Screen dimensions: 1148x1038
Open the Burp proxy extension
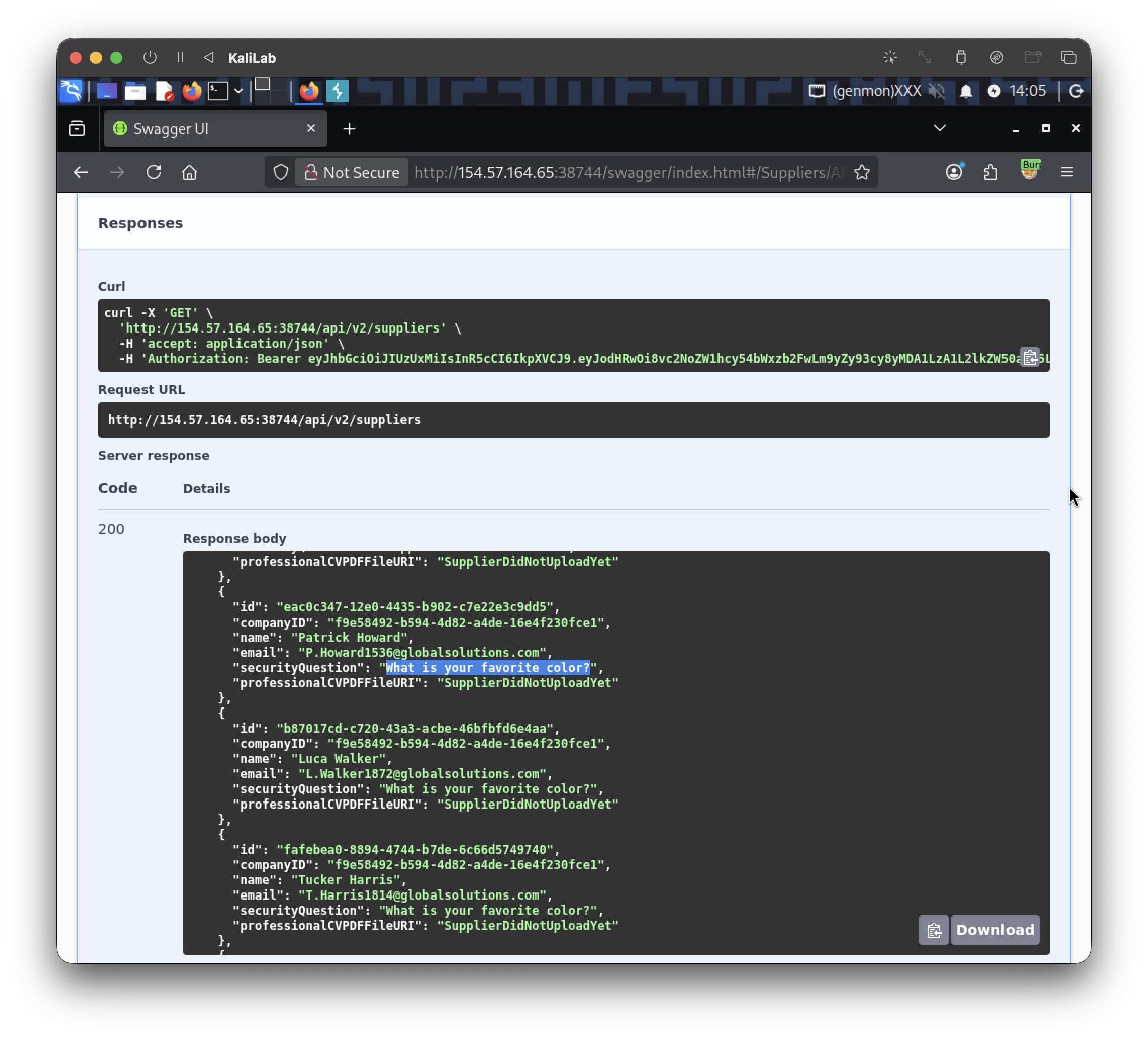pyautogui.click(x=1030, y=171)
